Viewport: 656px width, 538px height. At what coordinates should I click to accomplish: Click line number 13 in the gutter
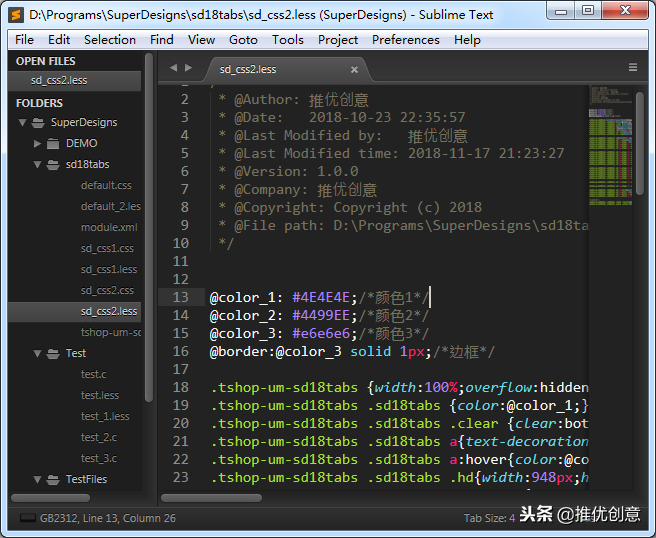point(180,297)
